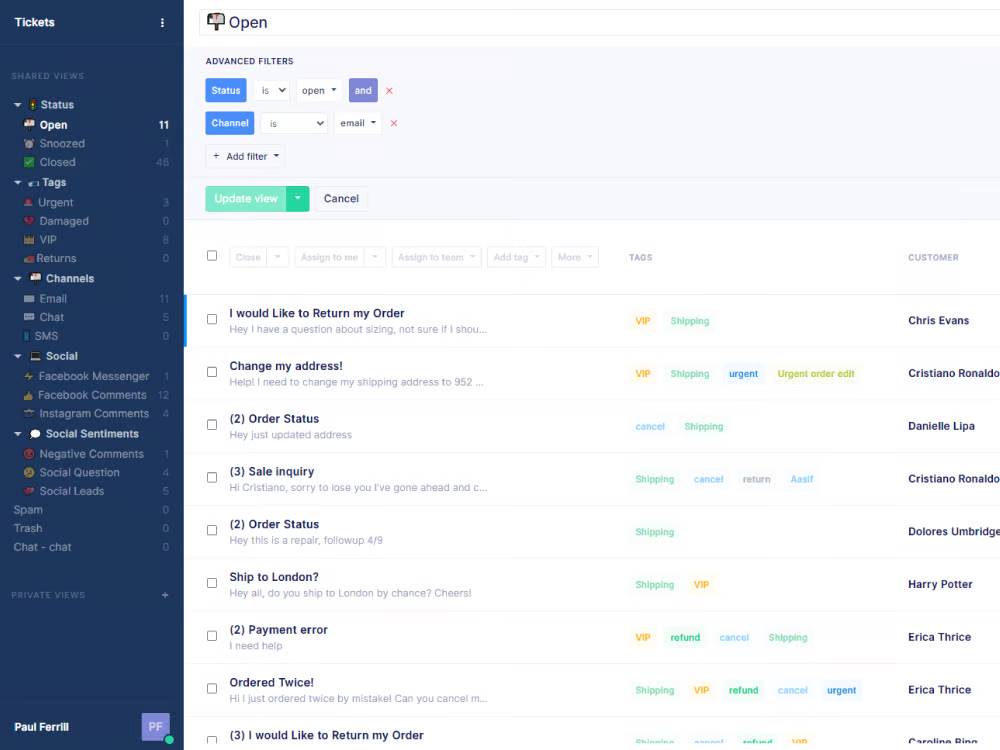Click the Social Question icon
This screenshot has width=1000, height=750.
pos(29,473)
